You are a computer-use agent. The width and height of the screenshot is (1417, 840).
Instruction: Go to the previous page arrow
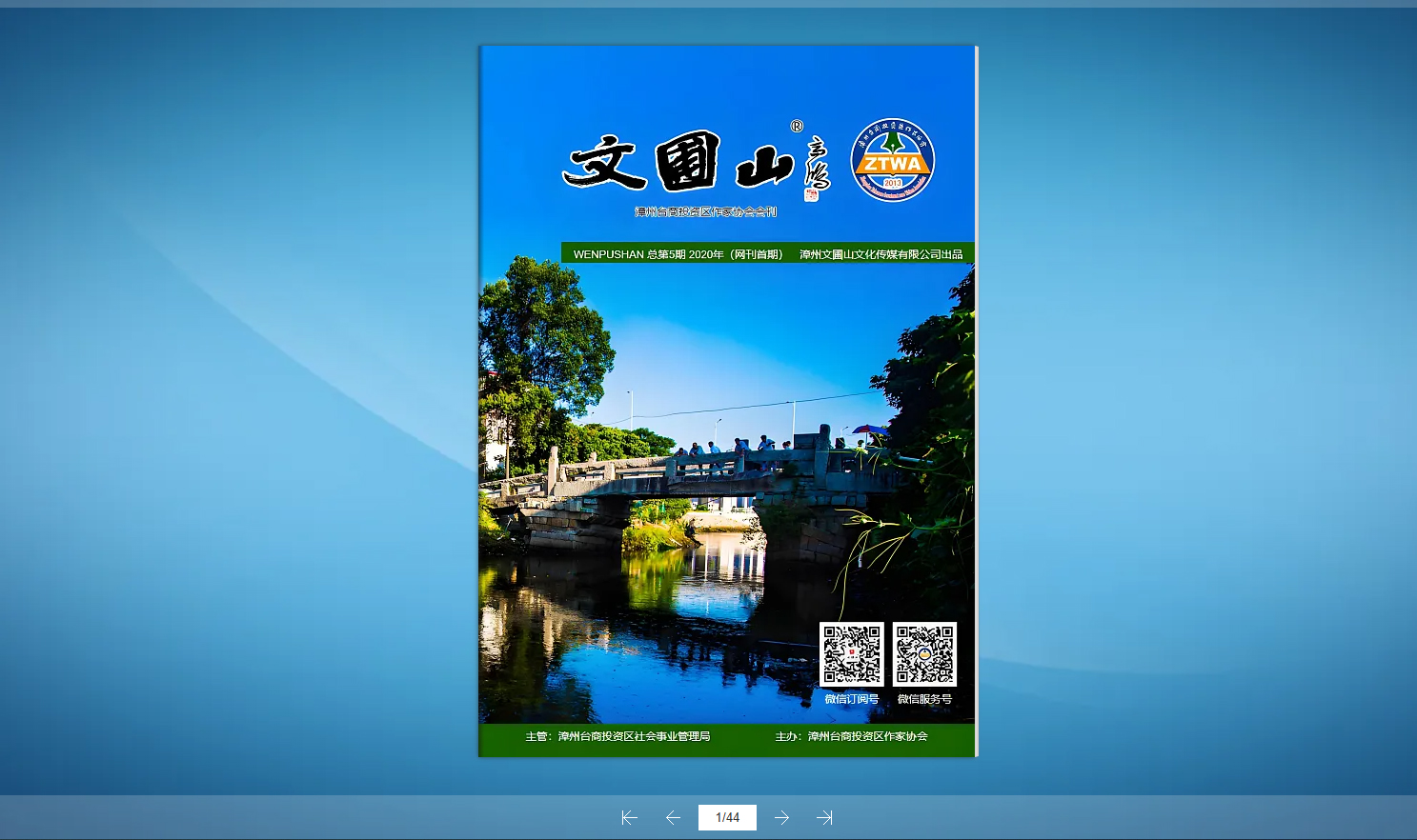click(x=673, y=817)
